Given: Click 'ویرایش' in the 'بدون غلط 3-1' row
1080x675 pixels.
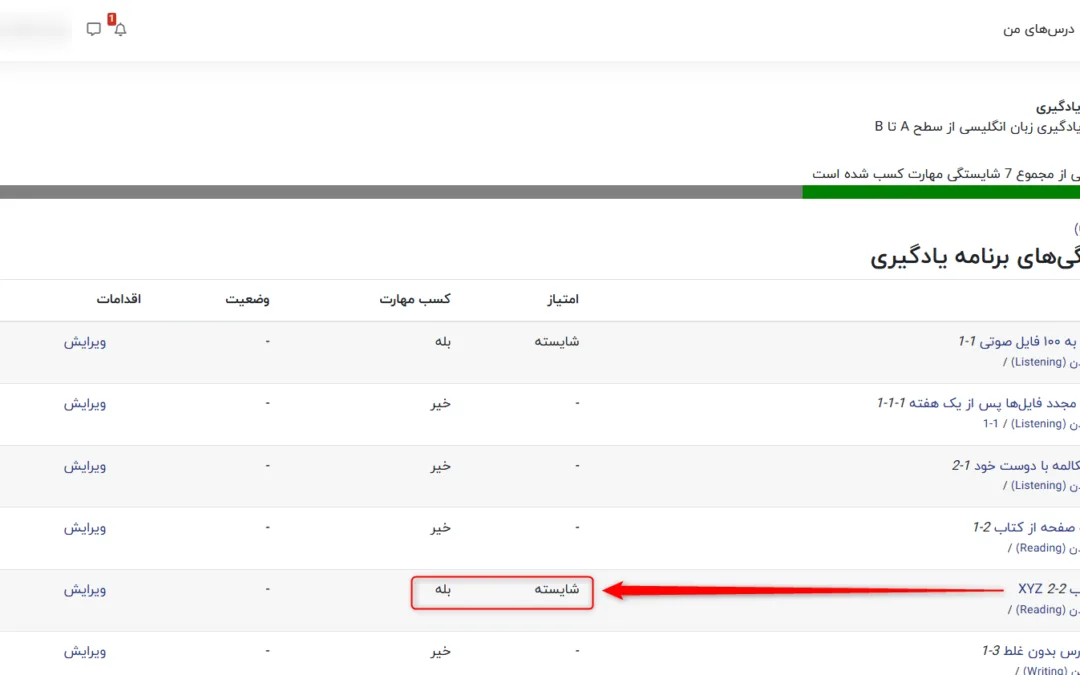Looking at the screenshot, I should tap(85, 651).
